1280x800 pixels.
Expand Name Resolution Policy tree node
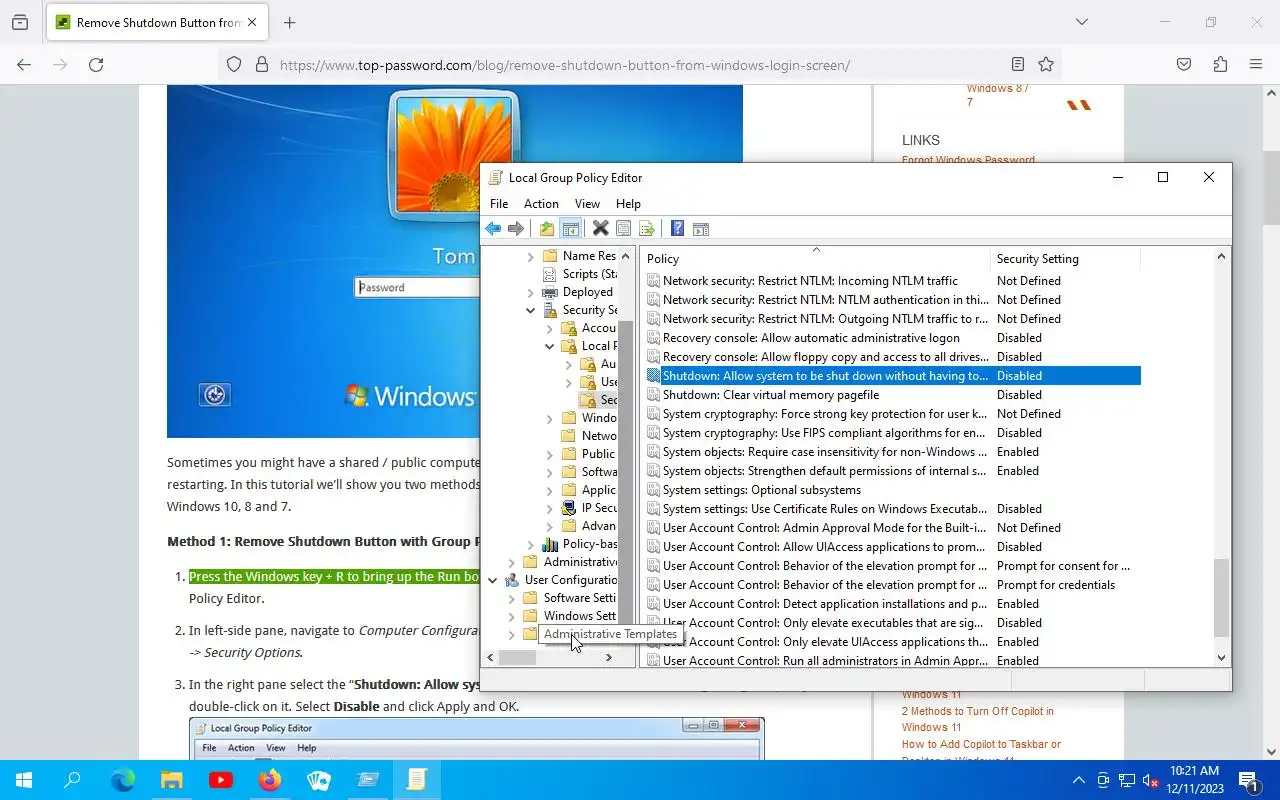coord(530,256)
